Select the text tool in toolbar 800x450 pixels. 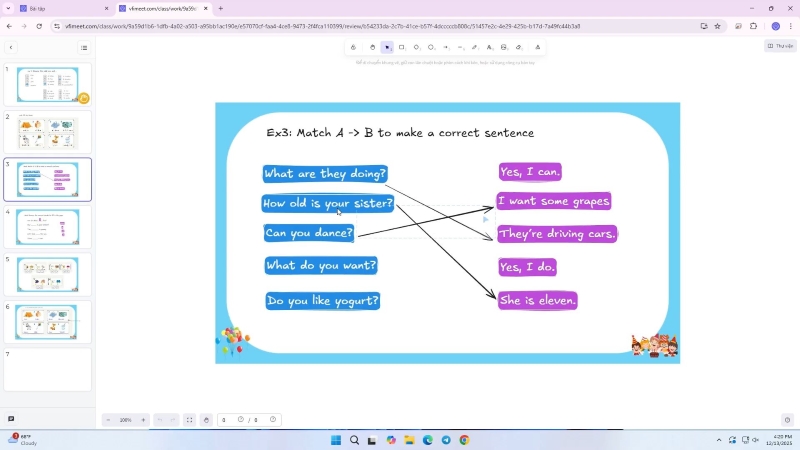pos(489,47)
